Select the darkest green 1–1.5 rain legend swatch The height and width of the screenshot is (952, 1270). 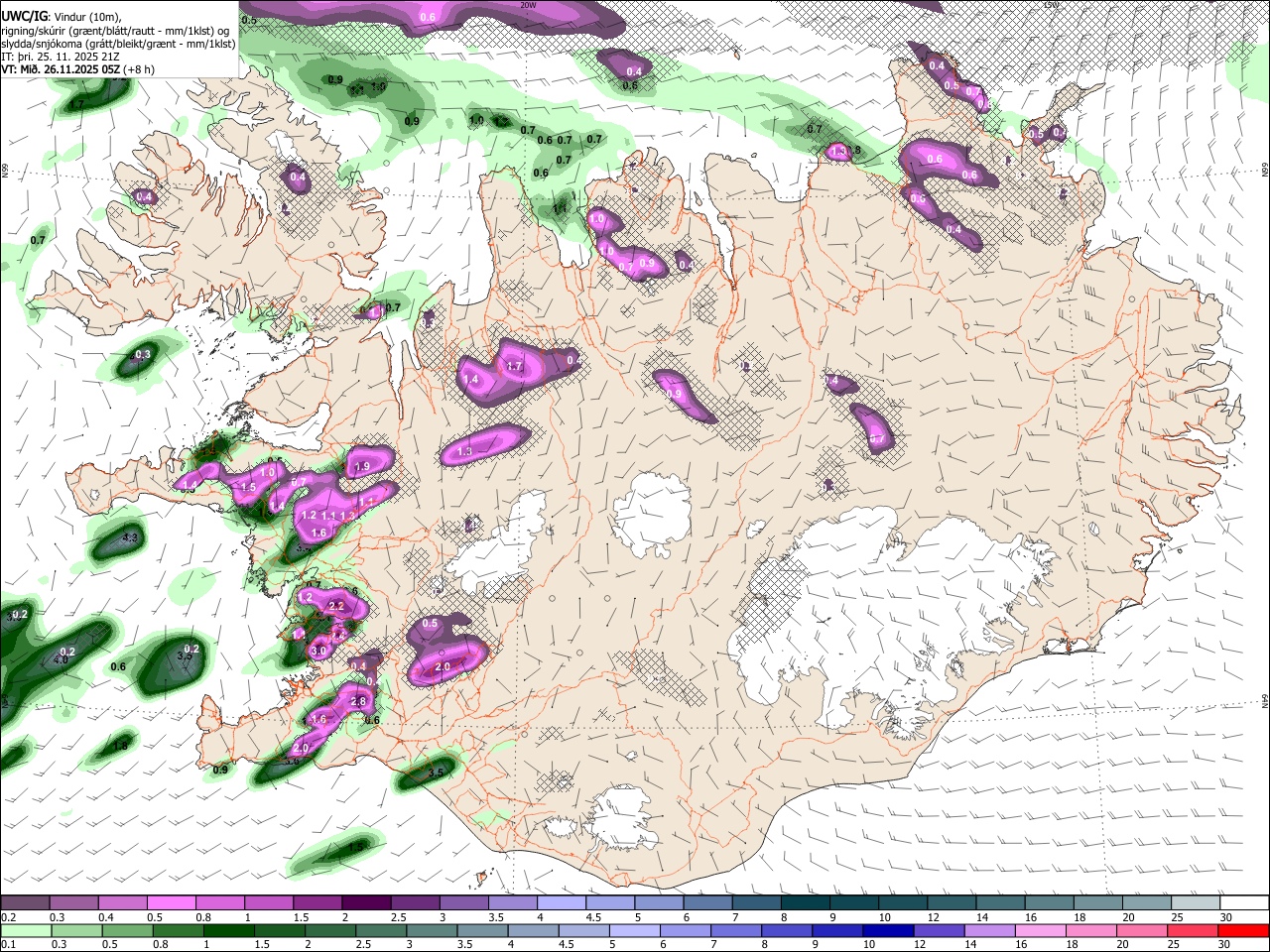click(x=228, y=930)
